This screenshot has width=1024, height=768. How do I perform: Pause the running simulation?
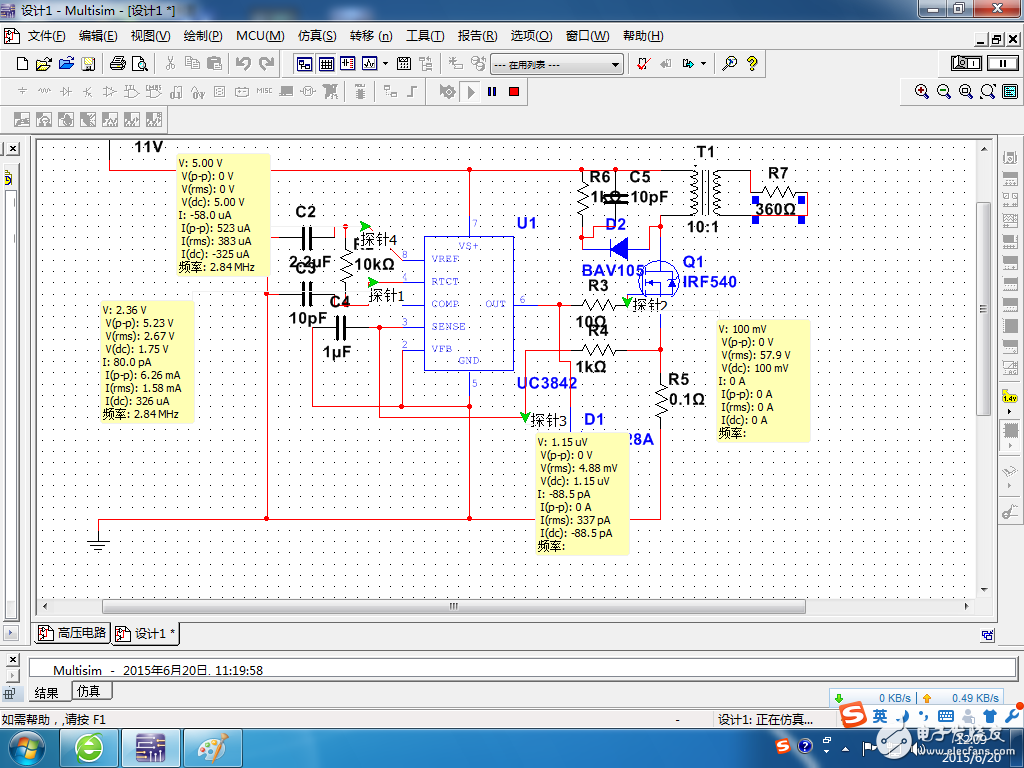492,92
